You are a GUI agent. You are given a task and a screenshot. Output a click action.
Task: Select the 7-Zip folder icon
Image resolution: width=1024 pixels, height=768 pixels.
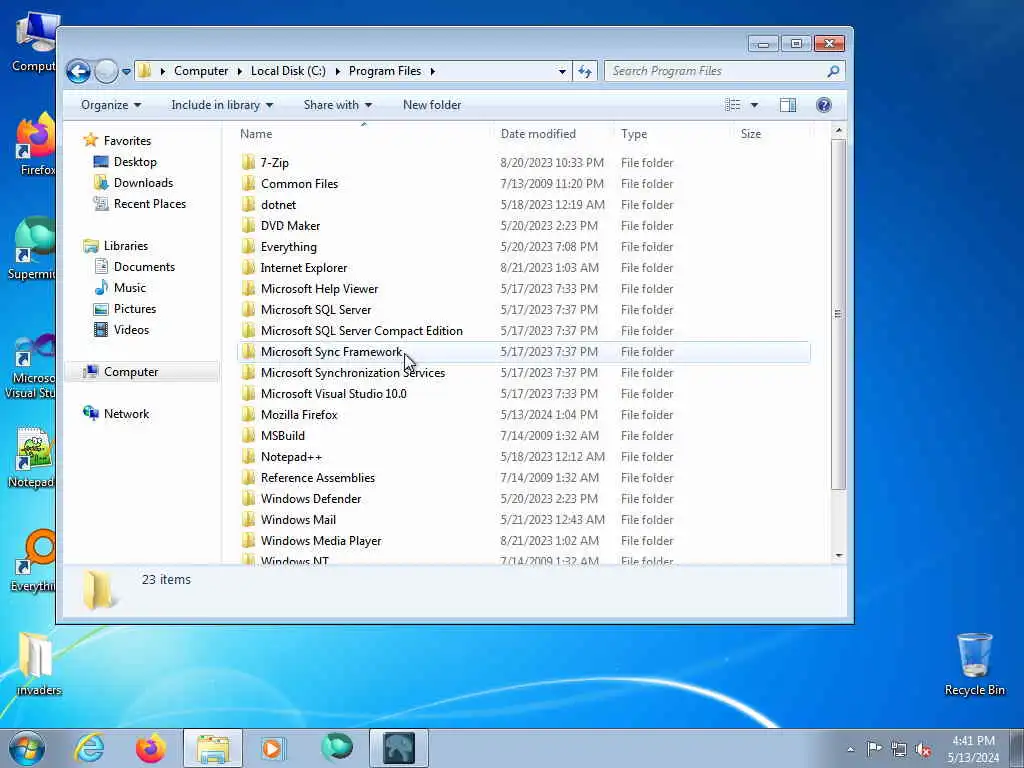click(248, 163)
